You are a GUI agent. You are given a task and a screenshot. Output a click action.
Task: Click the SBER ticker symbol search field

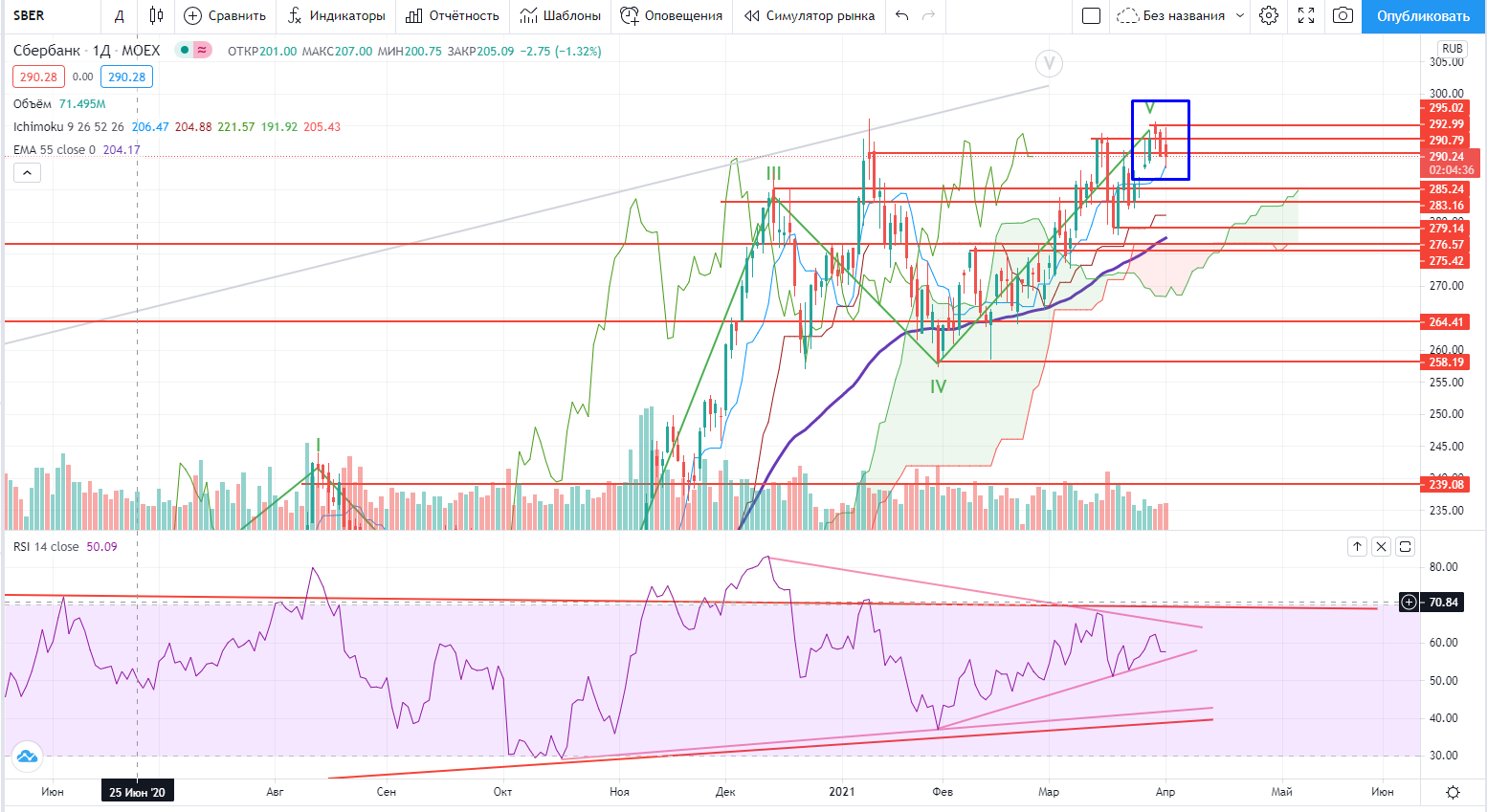tap(48, 15)
